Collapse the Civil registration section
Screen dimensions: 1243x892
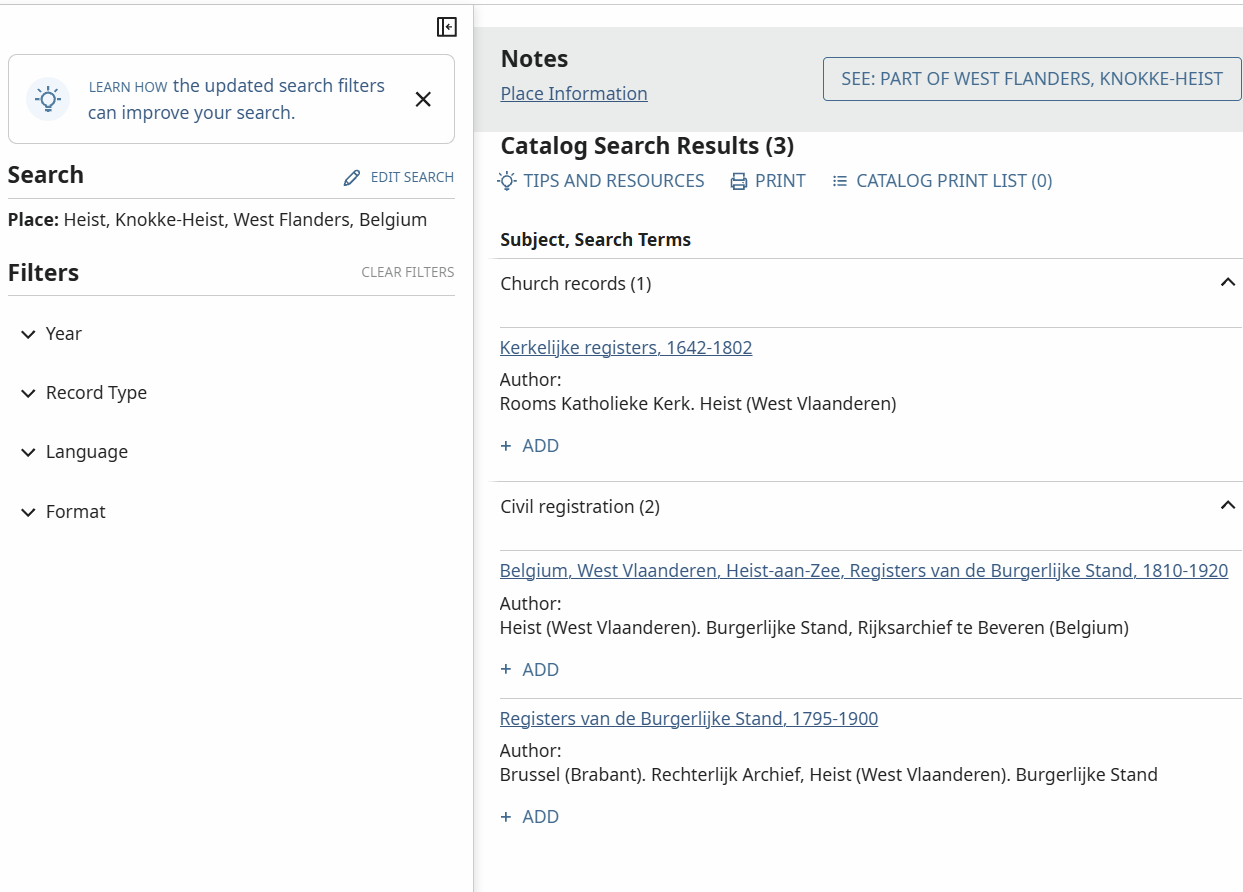(x=1228, y=506)
